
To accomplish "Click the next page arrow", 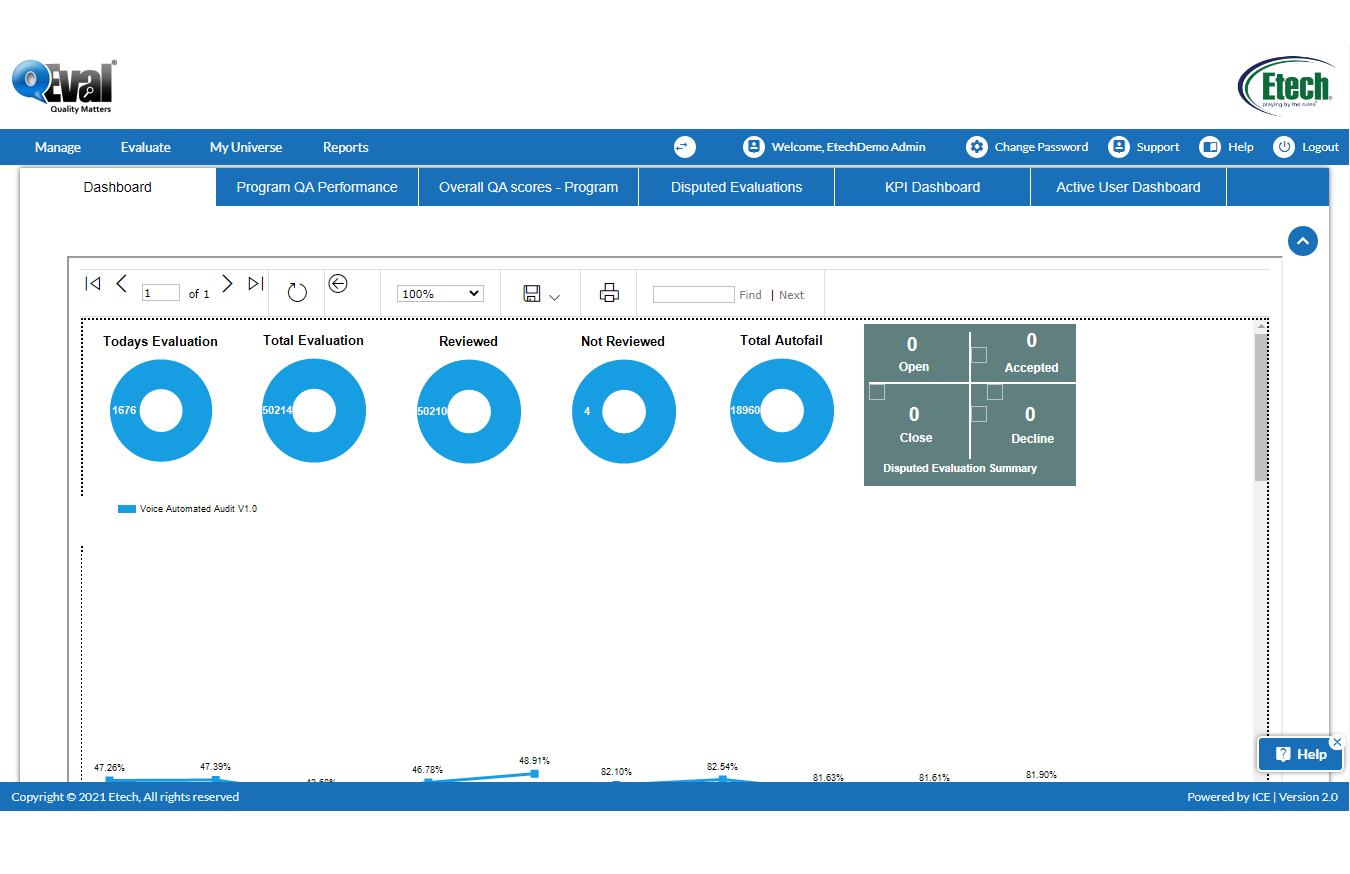I will pos(227,284).
